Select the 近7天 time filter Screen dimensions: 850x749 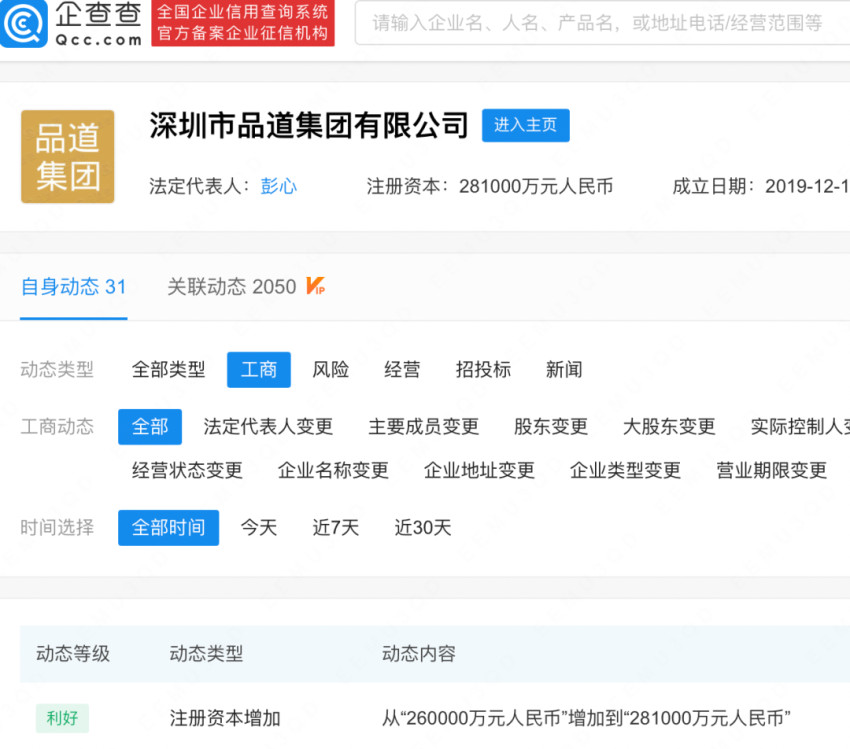pos(334,527)
